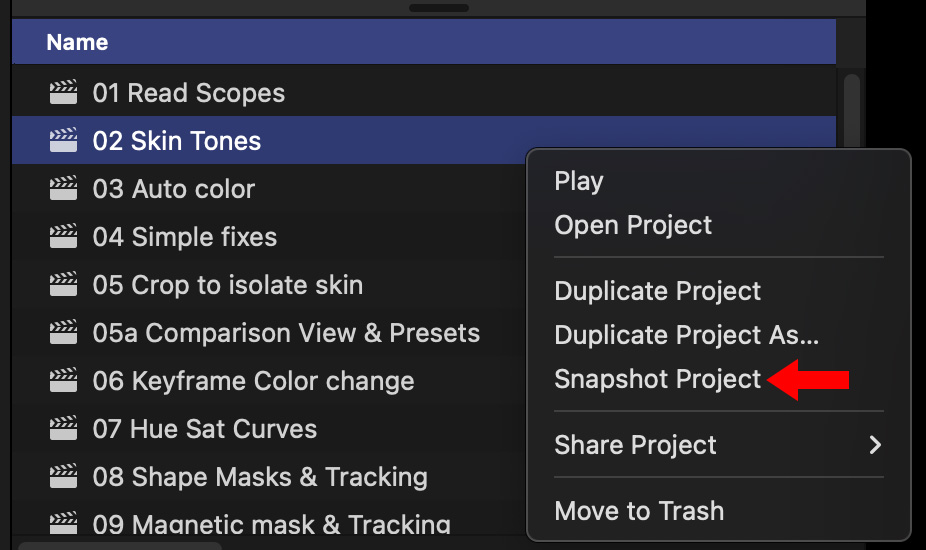The image size is (926, 550).
Task: Click the 03 Auto color clapperboard icon
Action: (63, 189)
